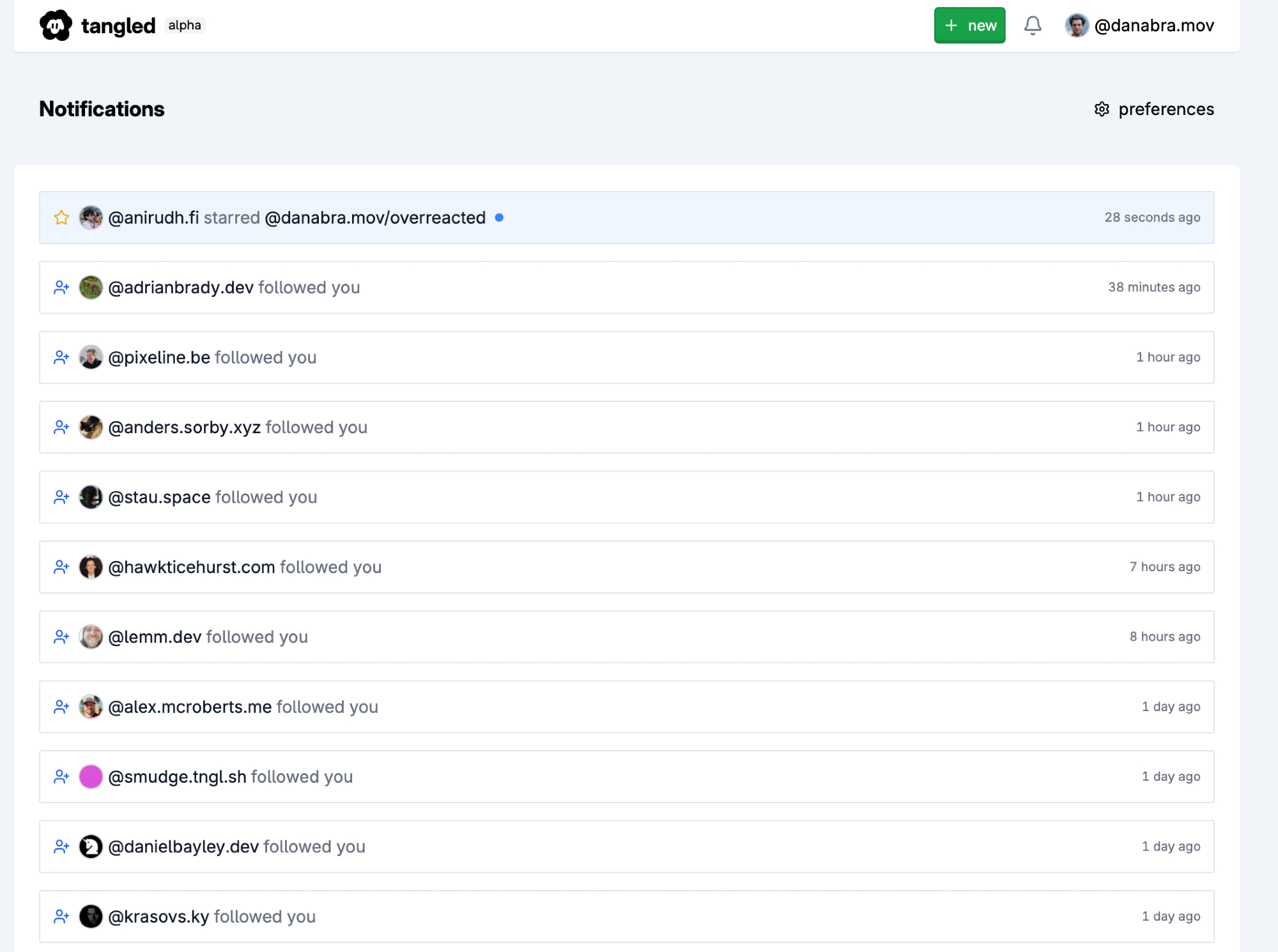This screenshot has height=952, width=1278.
Task: Click @anirudh.fi avatar image
Action: tap(91, 218)
